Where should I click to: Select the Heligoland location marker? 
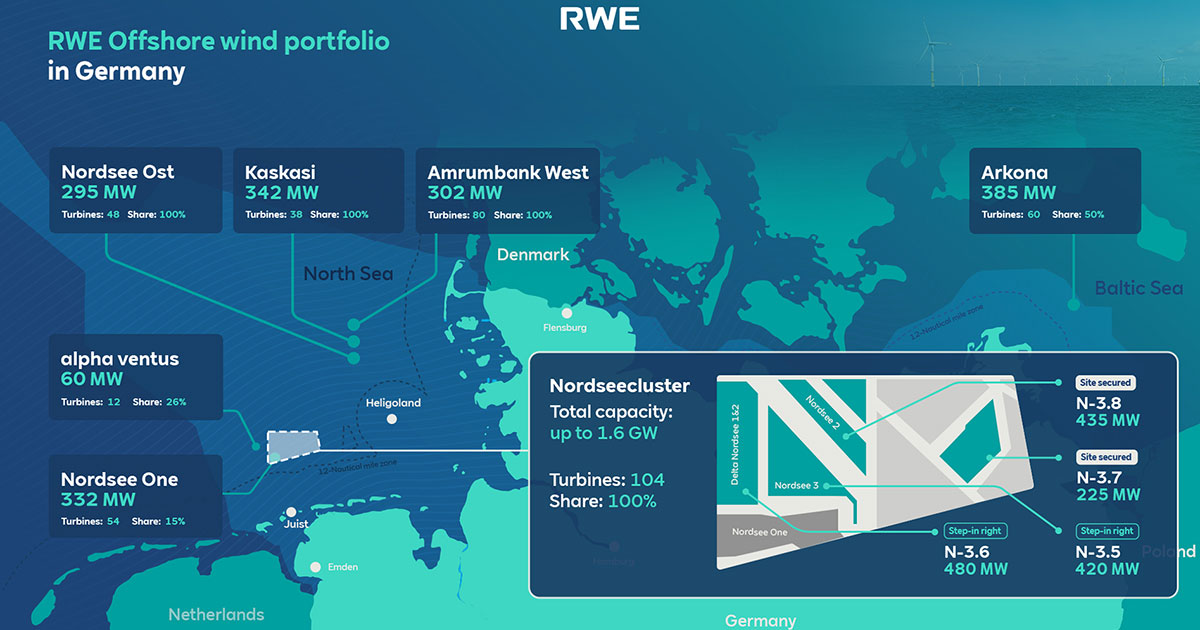tap(393, 417)
